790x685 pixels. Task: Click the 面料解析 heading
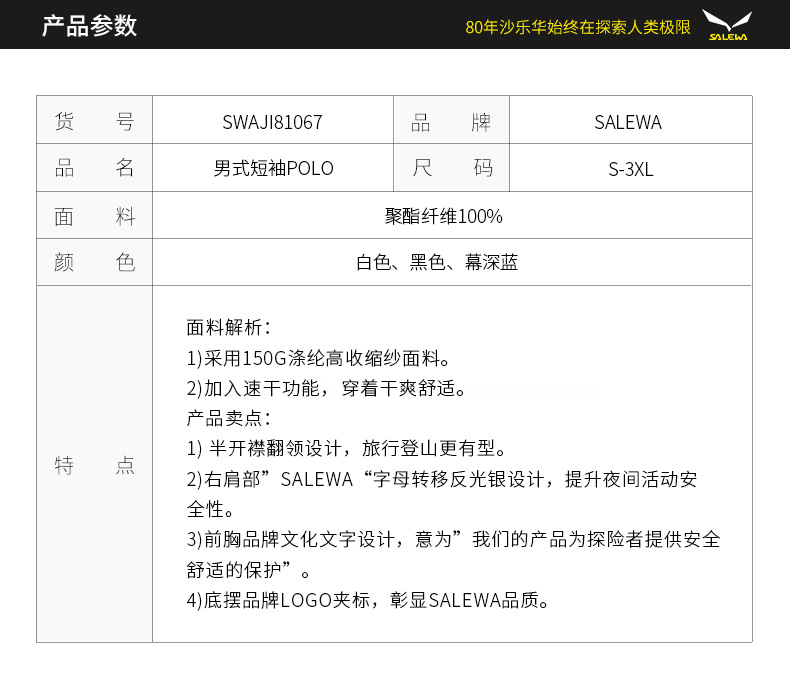[229, 327]
